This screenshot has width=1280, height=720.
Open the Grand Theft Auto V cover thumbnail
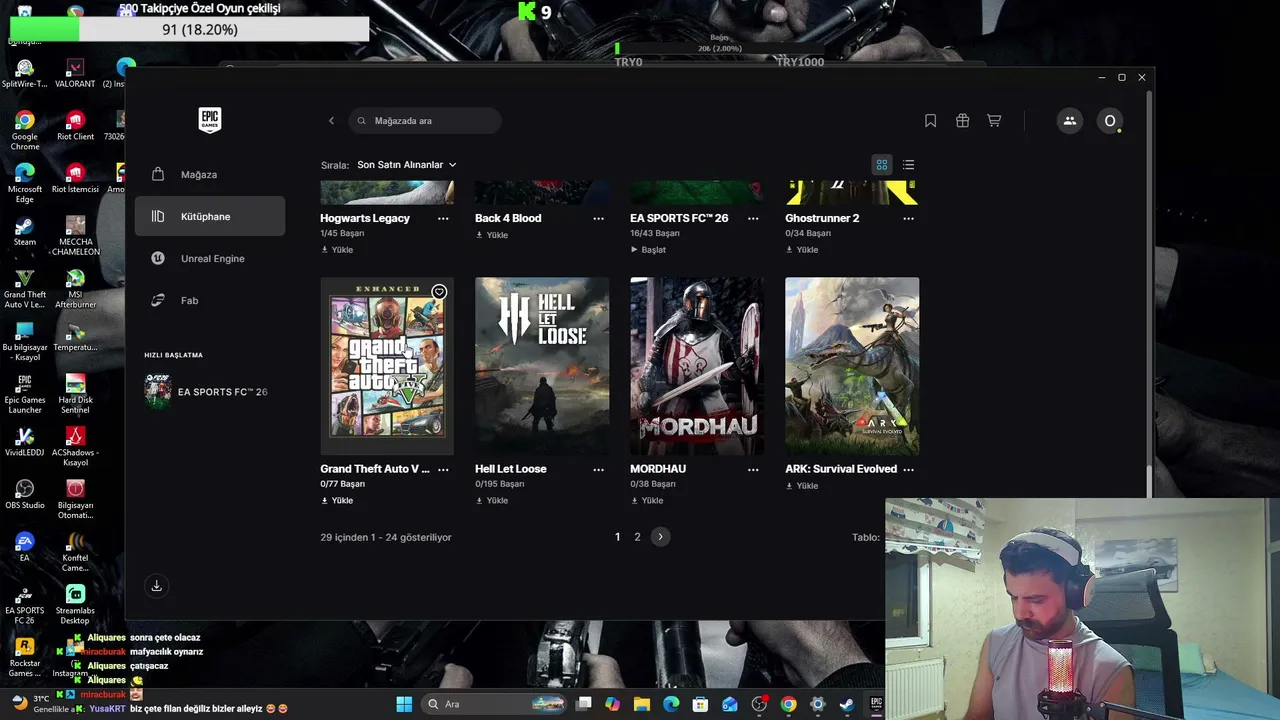[387, 366]
